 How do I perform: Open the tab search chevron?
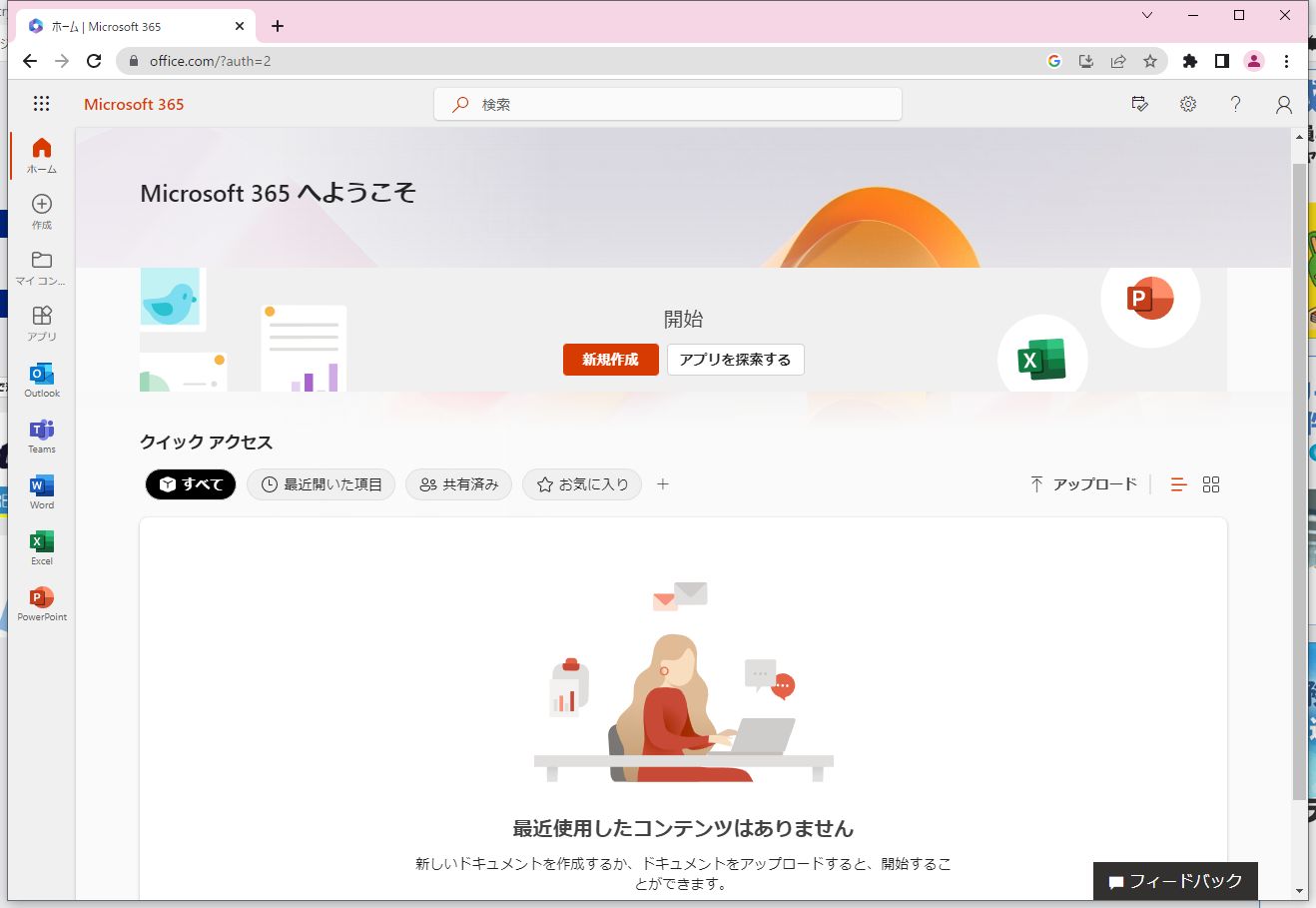[1147, 15]
